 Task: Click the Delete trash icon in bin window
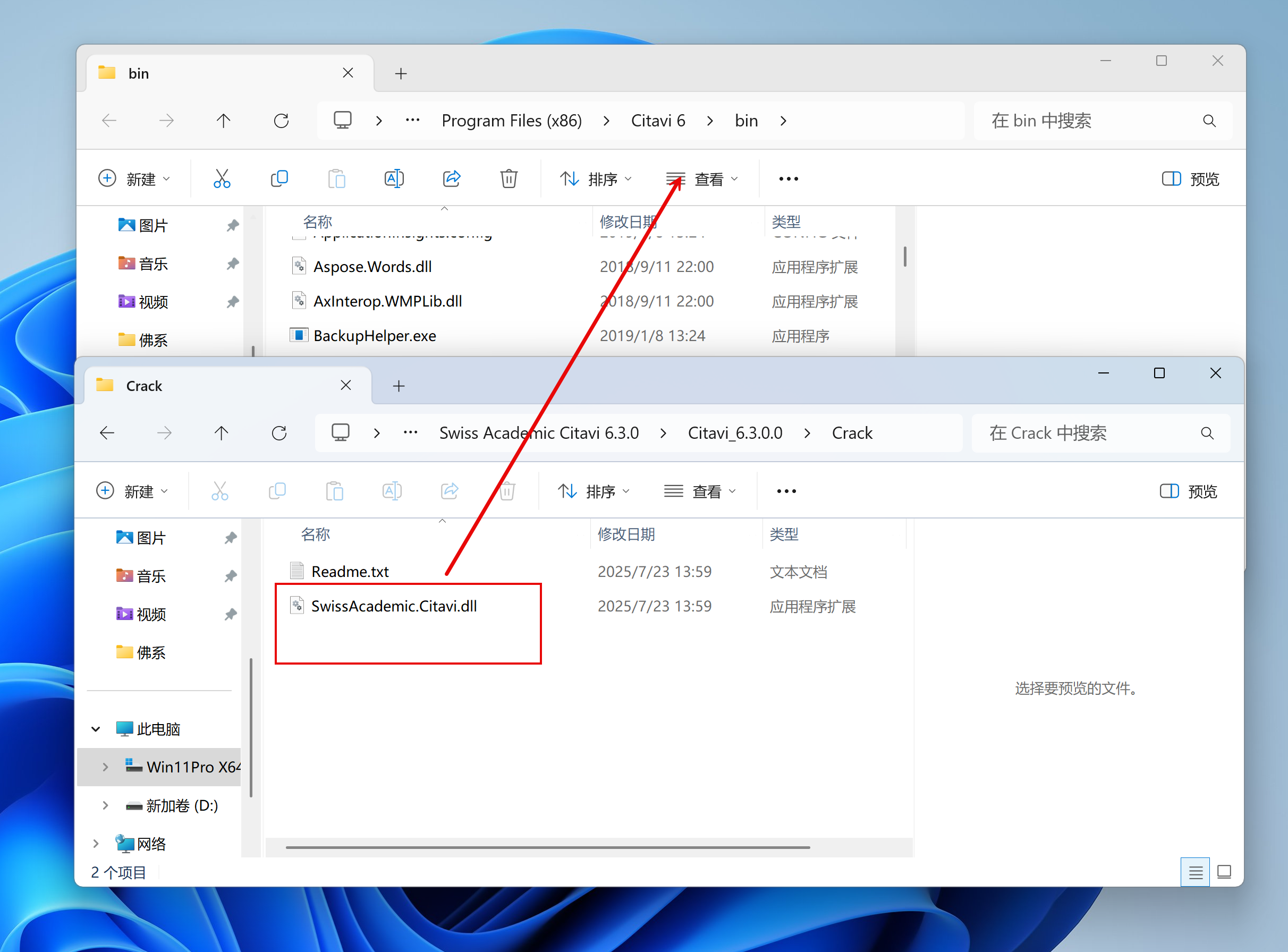(x=509, y=178)
